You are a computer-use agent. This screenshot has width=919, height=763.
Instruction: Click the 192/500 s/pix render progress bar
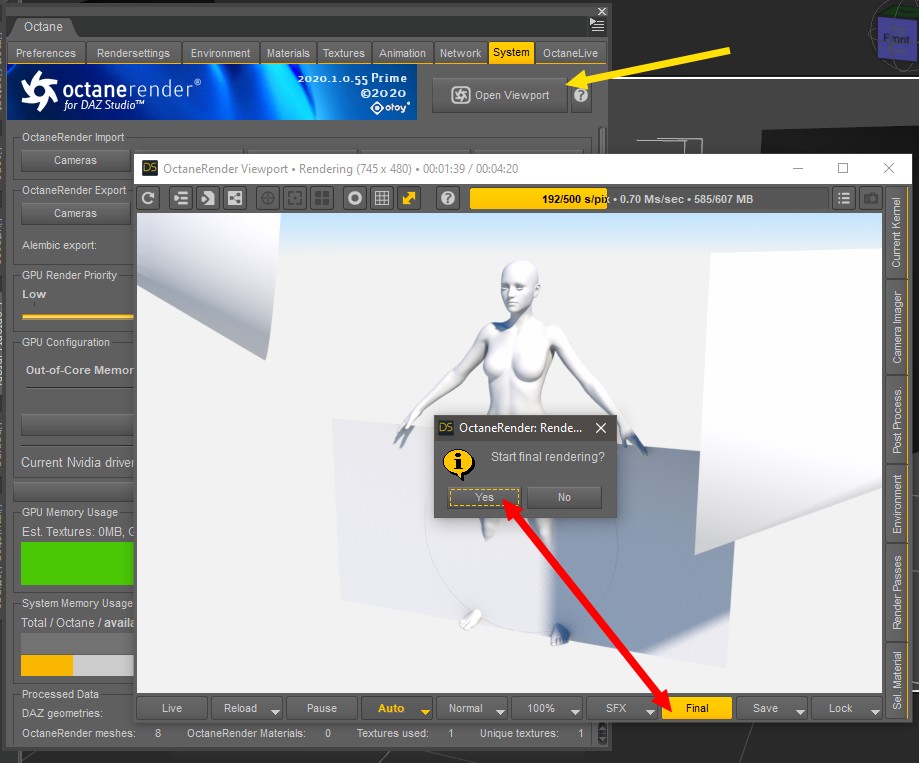(649, 199)
